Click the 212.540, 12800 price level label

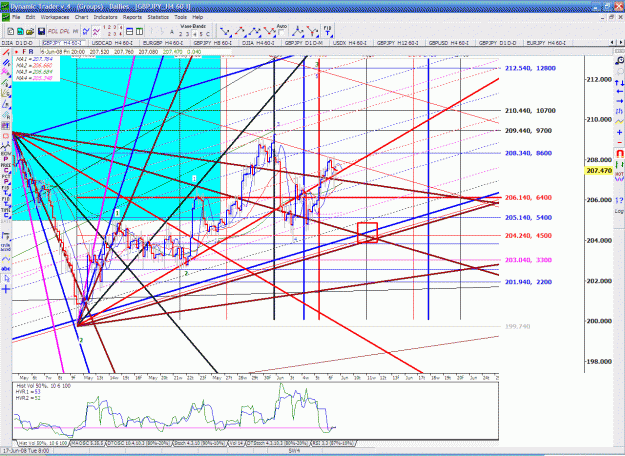530,69
